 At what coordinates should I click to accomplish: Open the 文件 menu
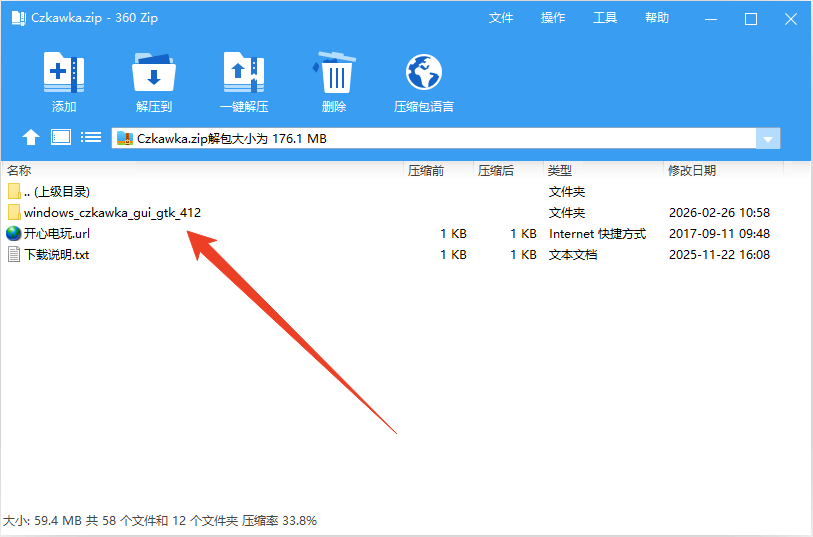(501, 18)
